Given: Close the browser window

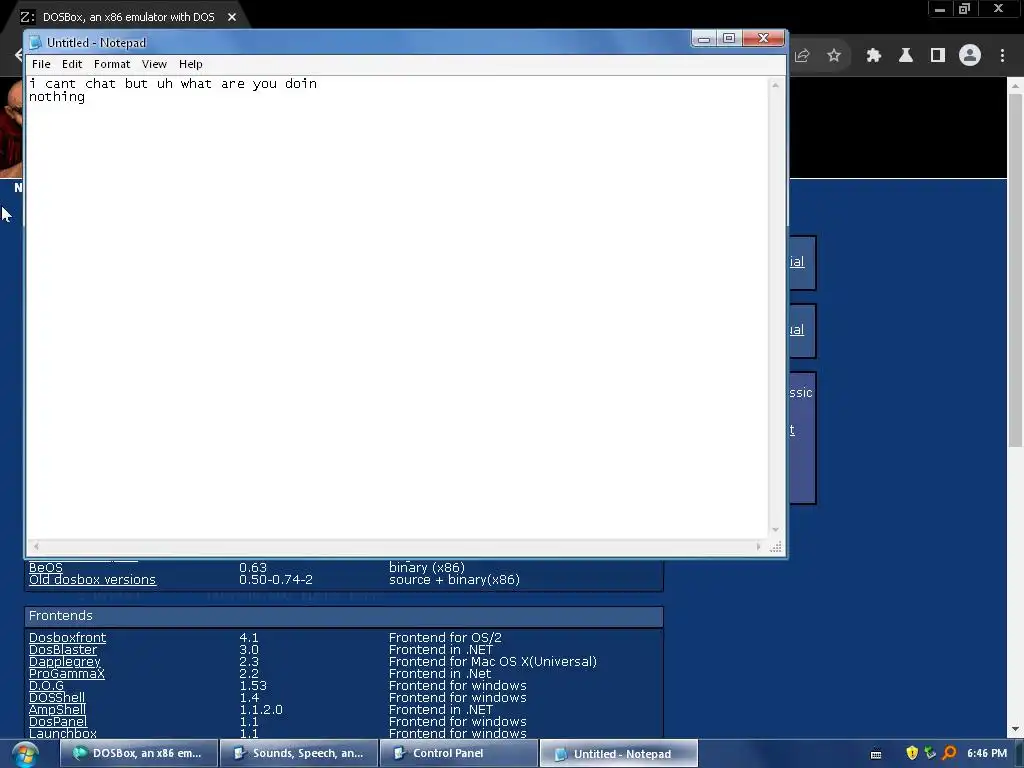Looking at the screenshot, I should pyautogui.click(x=999, y=9).
